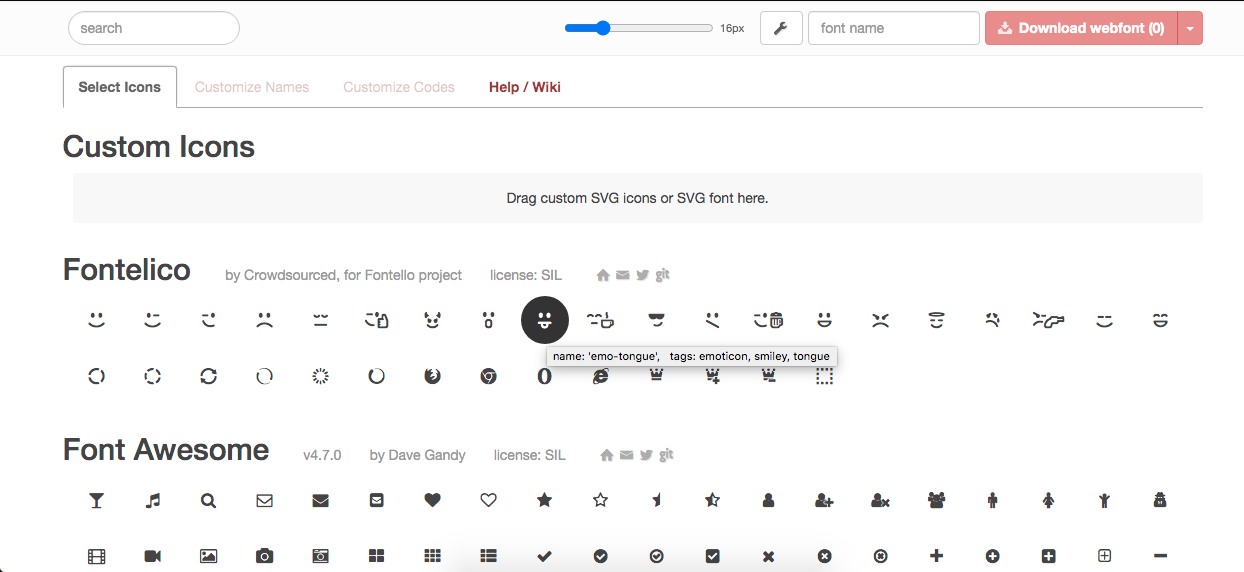Screen dimensions: 1244x572
Task: Select the single user icon
Action: pyautogui.click(x=769, y=500)
